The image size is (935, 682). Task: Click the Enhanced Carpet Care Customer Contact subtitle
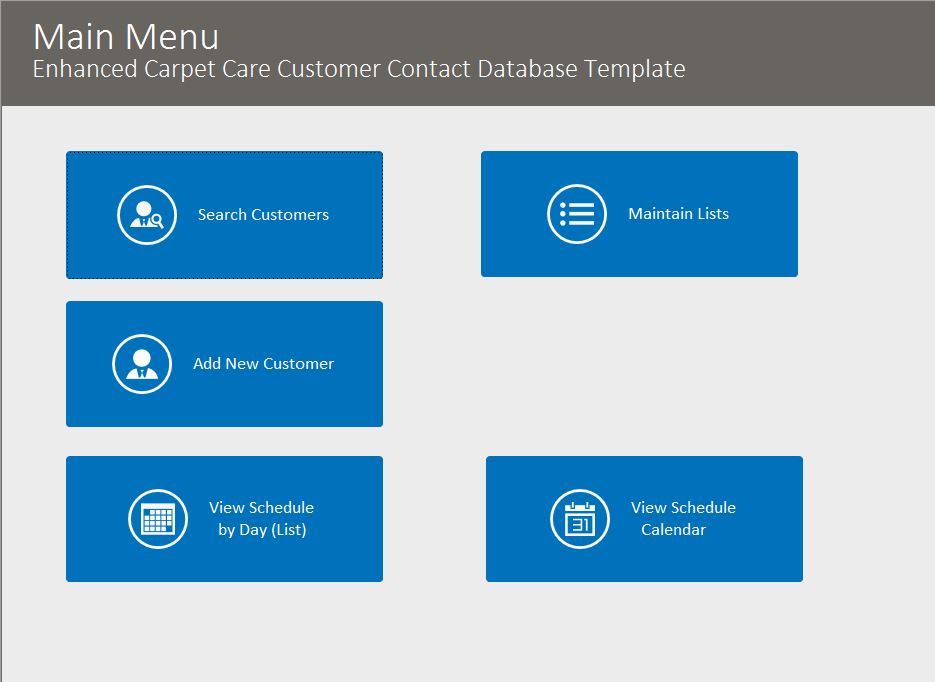359,69
